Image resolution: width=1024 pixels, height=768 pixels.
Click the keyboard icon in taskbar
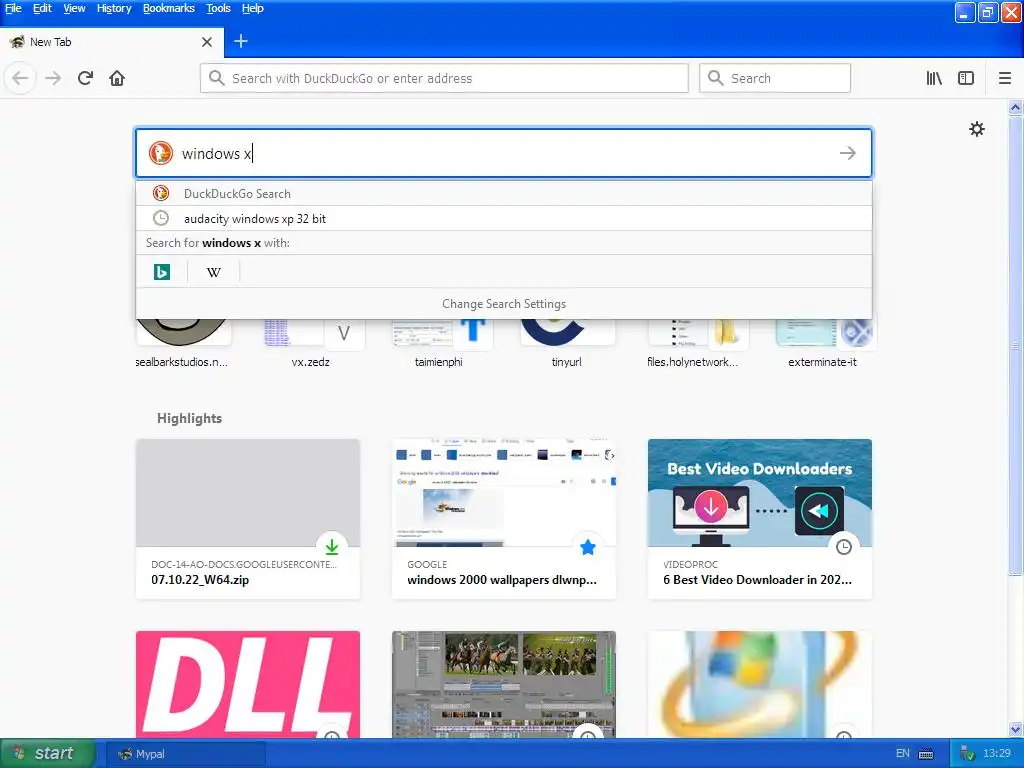926,754
